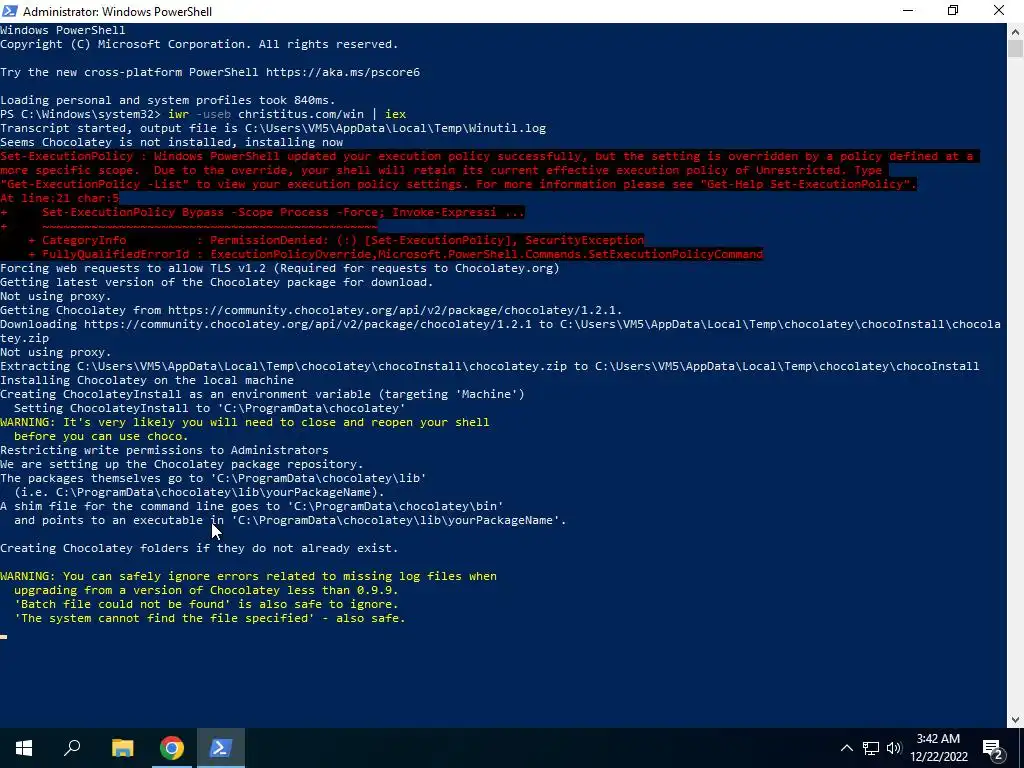
Task: Click 'WARNING: It's very likely' line
Action: tap(244, 422)
